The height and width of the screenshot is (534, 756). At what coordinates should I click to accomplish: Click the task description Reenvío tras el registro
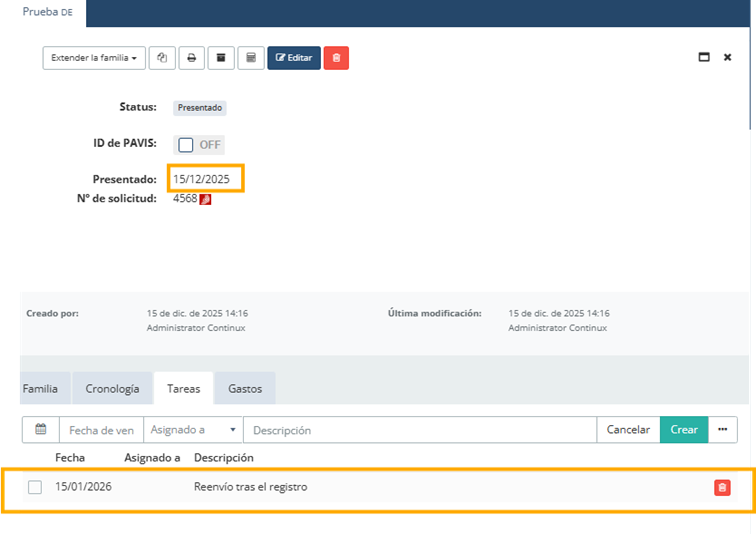point(251,487)
